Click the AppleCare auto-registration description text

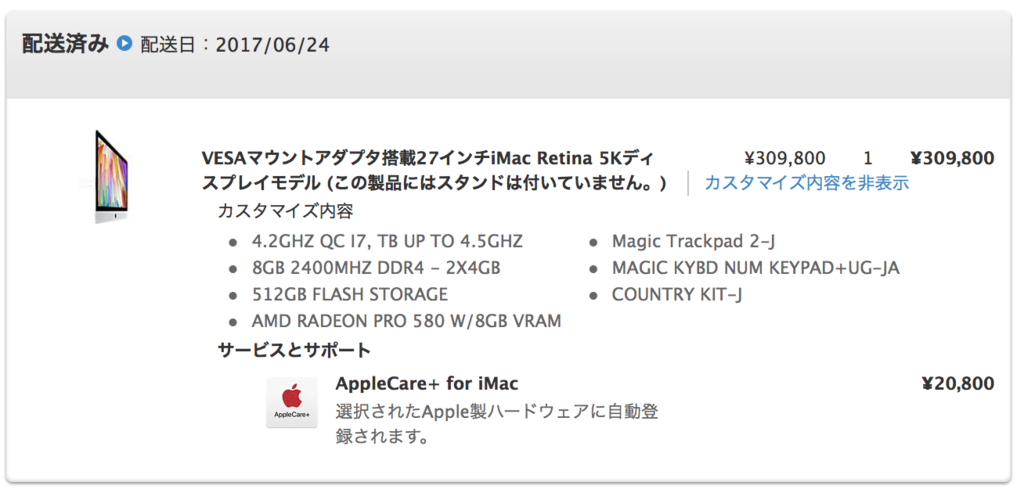click(x=497, y=424)
